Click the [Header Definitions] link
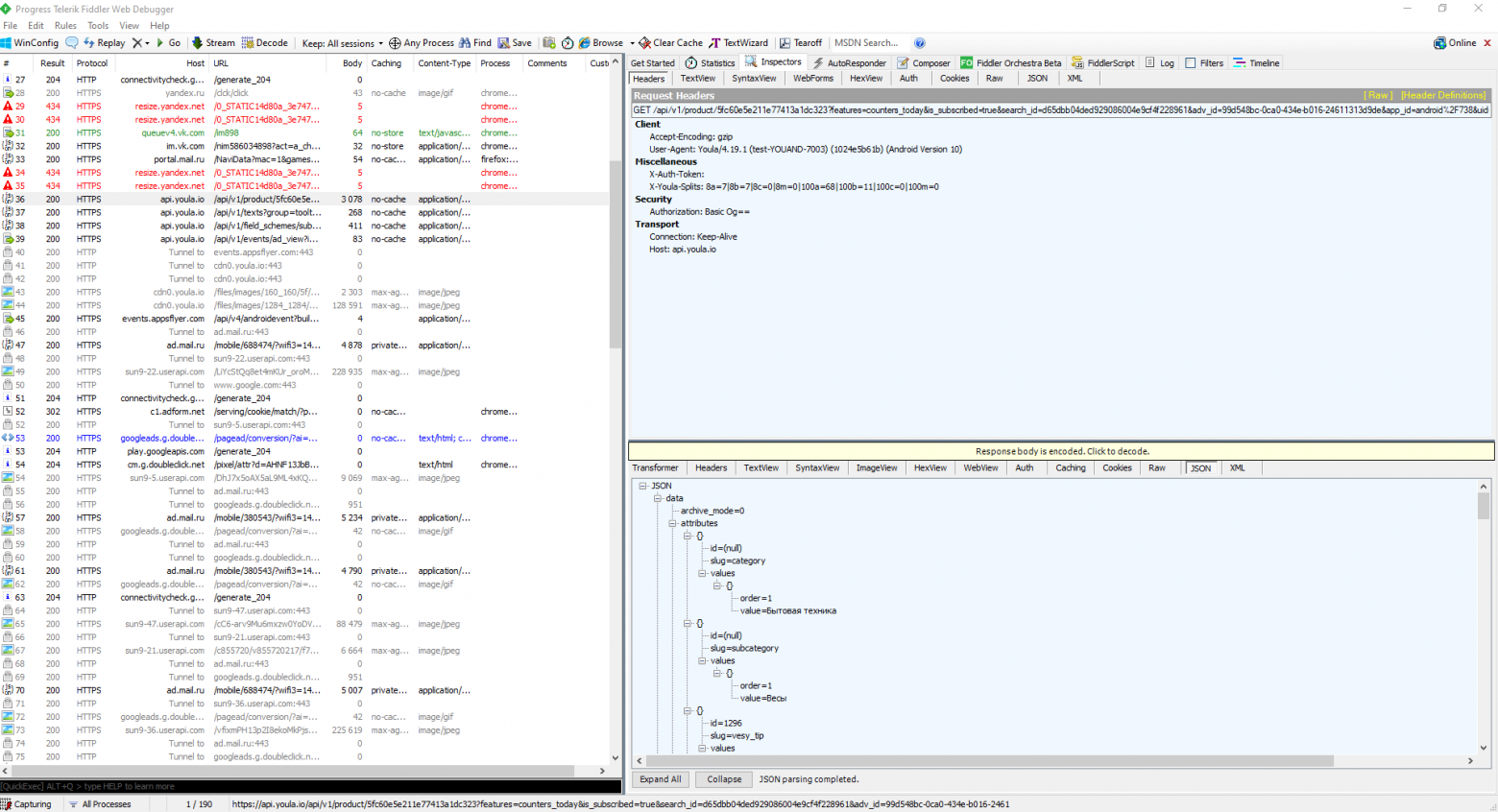The height and width of the screenshot is (812, 1498). (1443, 96)
